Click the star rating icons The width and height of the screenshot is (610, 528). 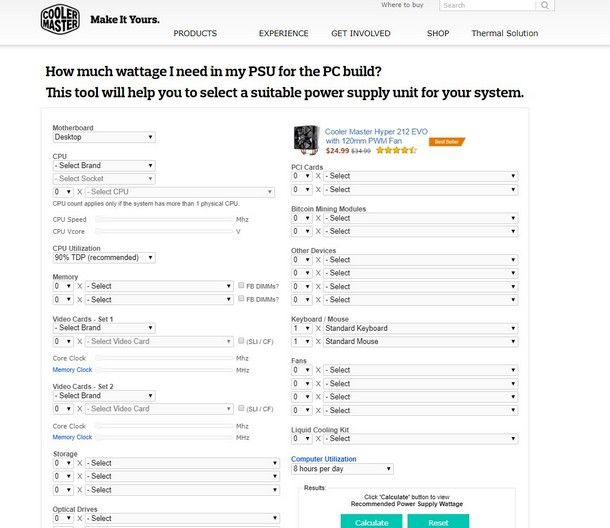coord(396,150)
